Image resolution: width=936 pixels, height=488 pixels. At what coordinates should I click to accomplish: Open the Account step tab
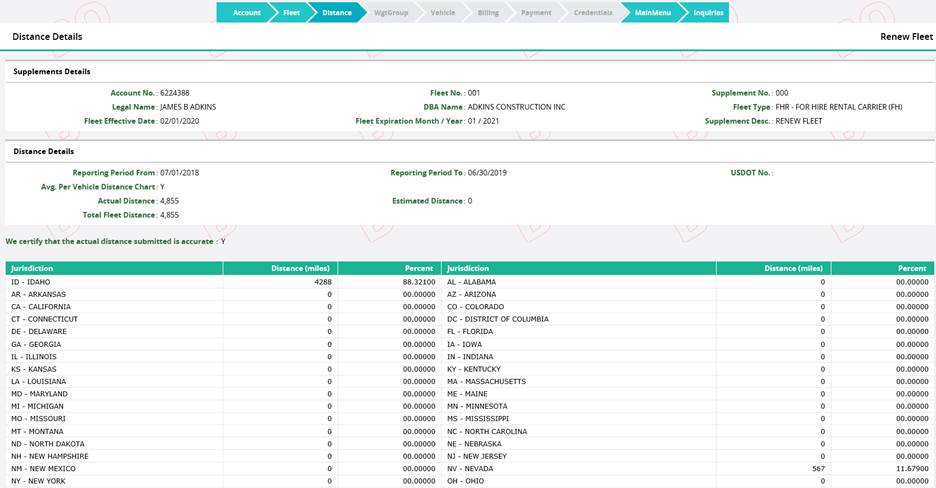(x=245, y=13)
